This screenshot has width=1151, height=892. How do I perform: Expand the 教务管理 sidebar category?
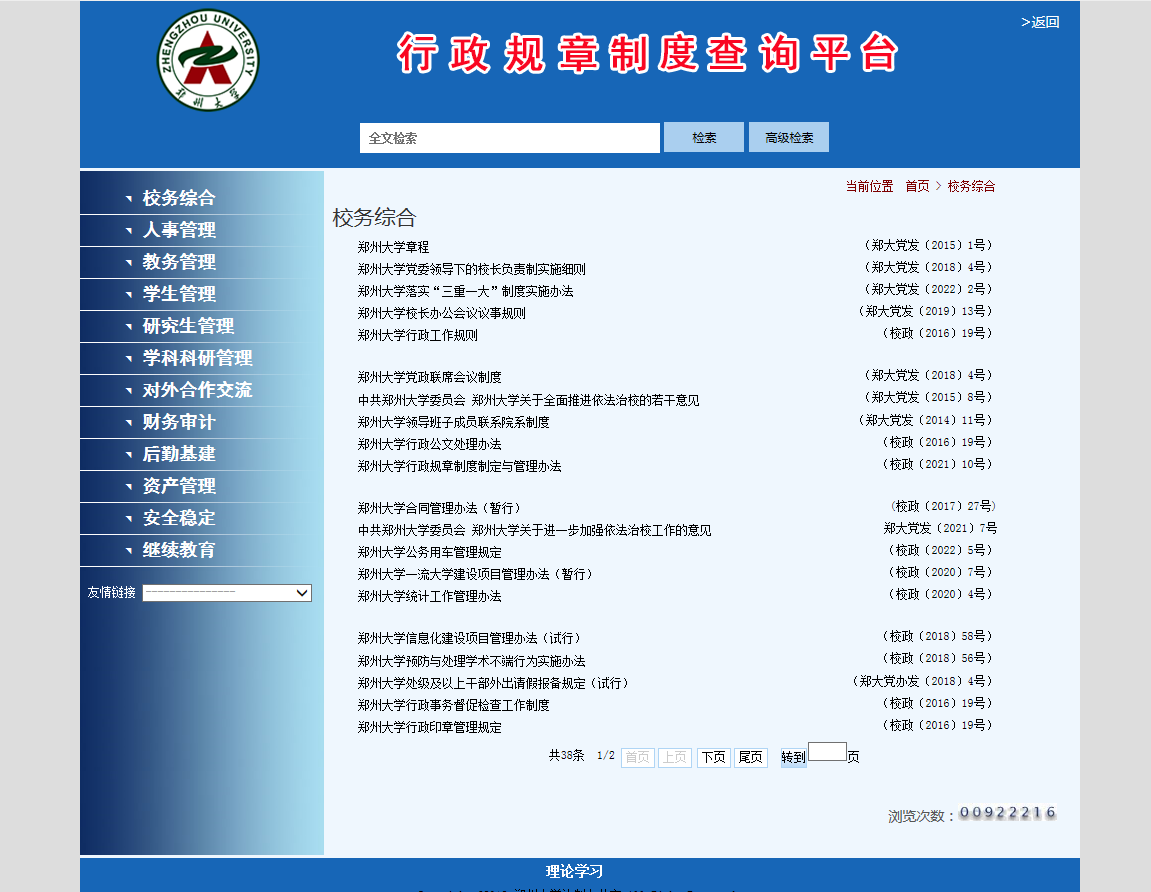[x=178, y=262]
